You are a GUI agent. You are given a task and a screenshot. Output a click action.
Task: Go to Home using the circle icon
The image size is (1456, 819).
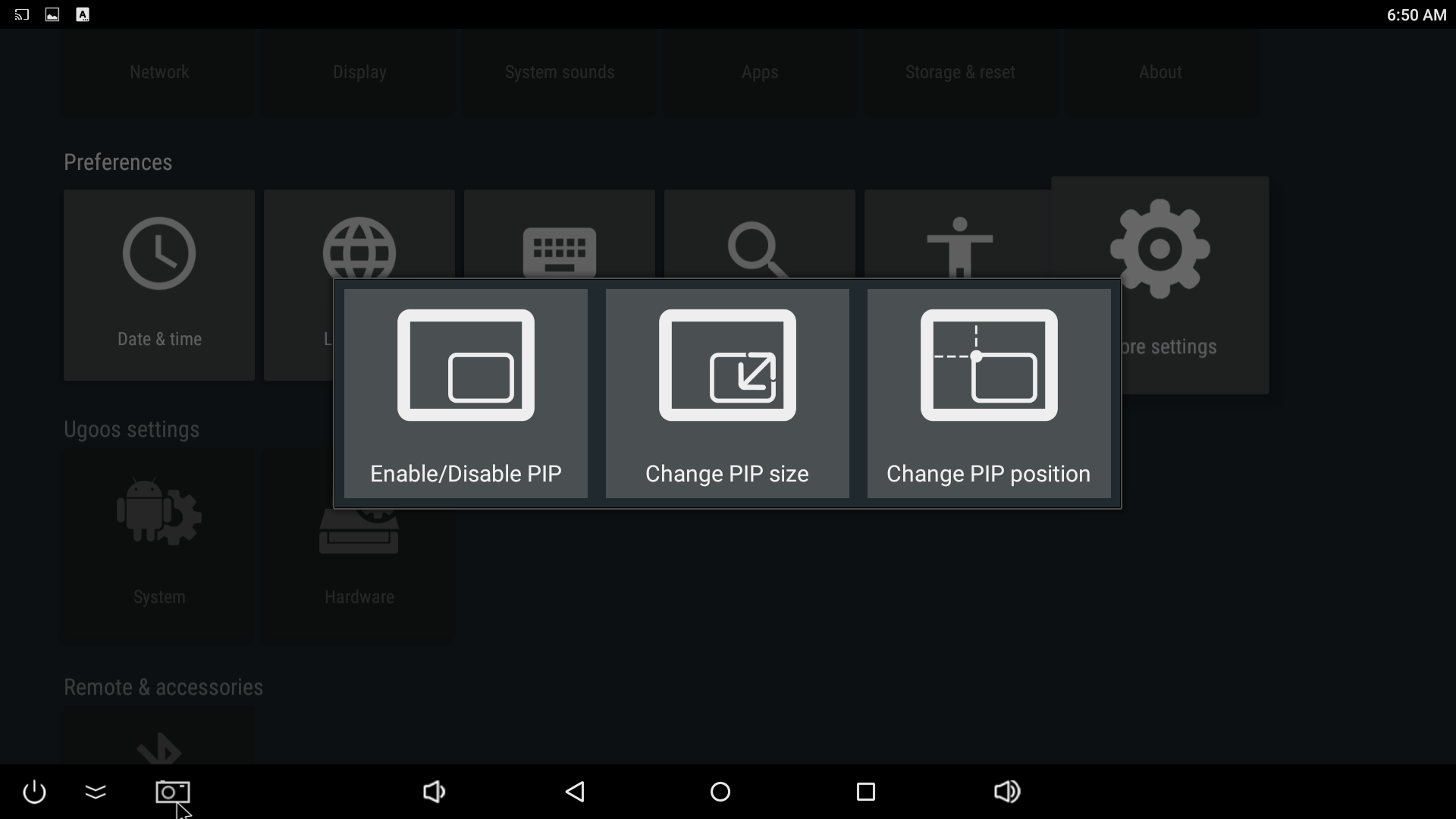pos(720,792)
